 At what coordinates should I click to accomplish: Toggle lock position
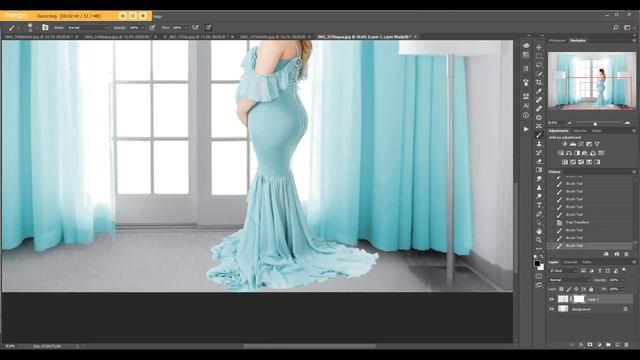coord(576,289)
